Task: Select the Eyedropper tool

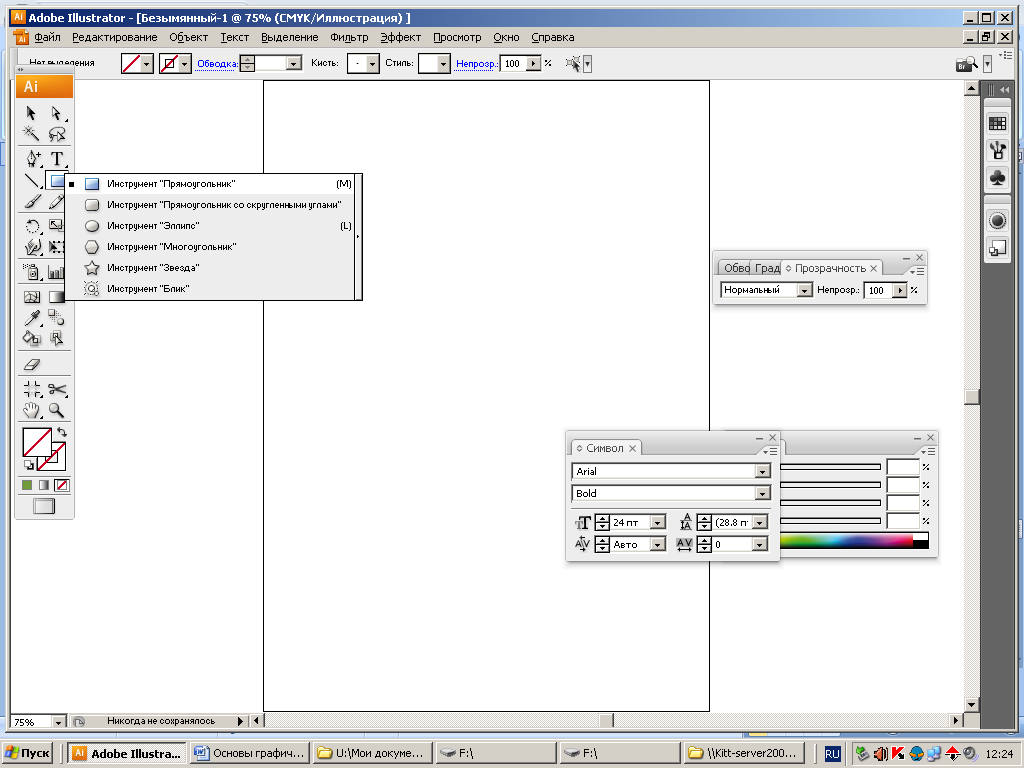Action: [32, 318]
